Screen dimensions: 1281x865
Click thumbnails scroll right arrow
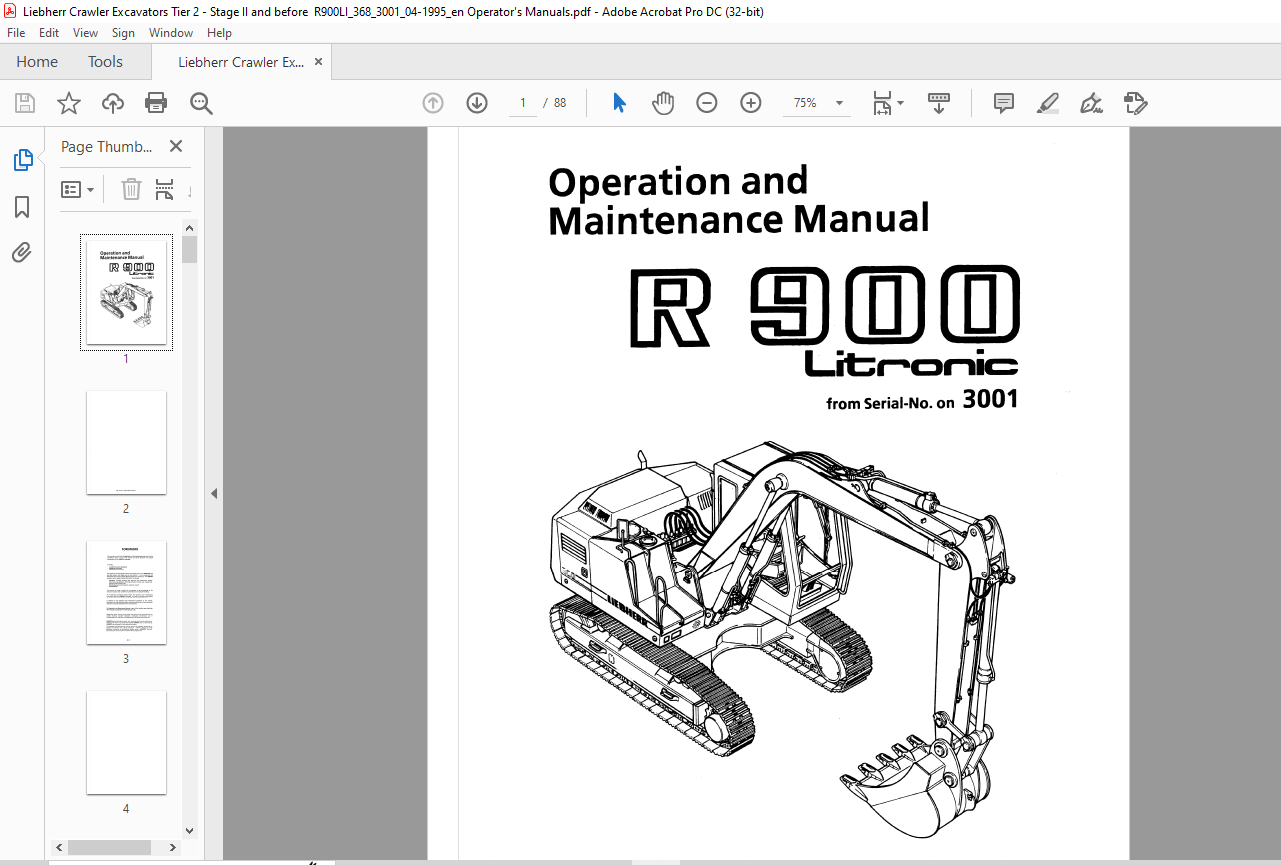(174, 848)
